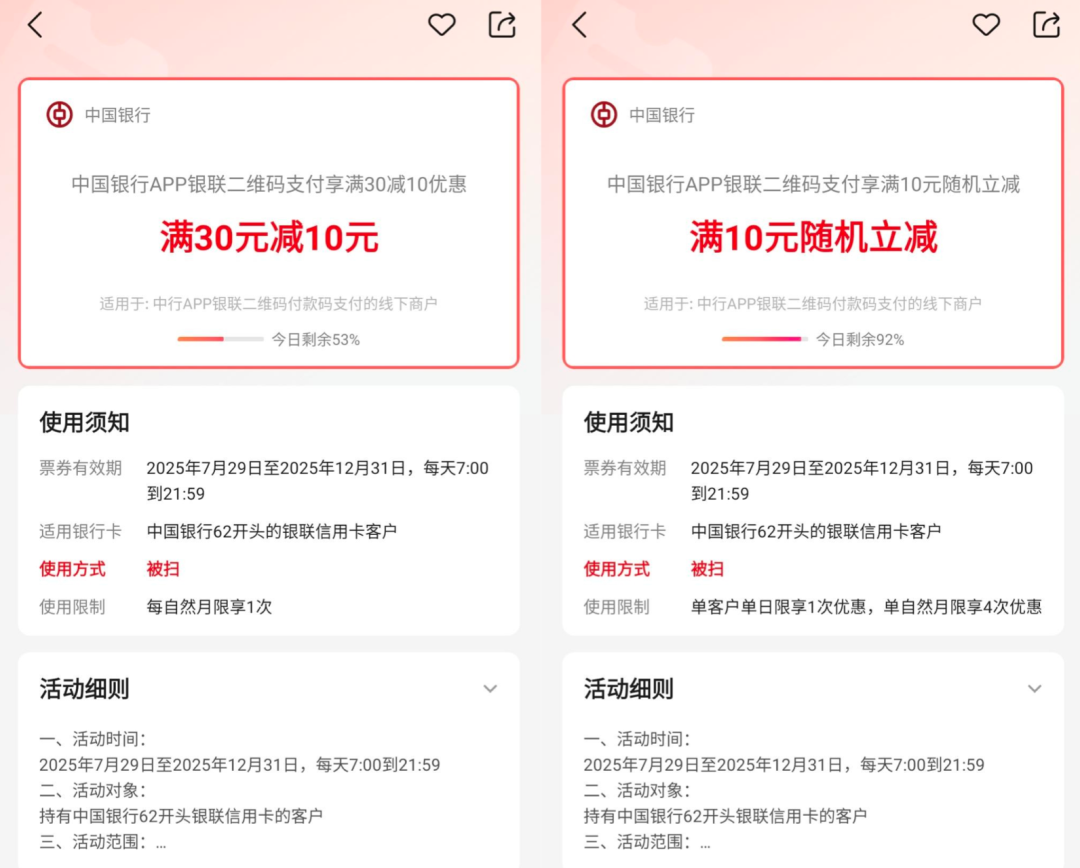Tap the 使用须知 header on the right page
Image resolution: width=1080 pixels, height=868 pixels.
pos(628,422)
